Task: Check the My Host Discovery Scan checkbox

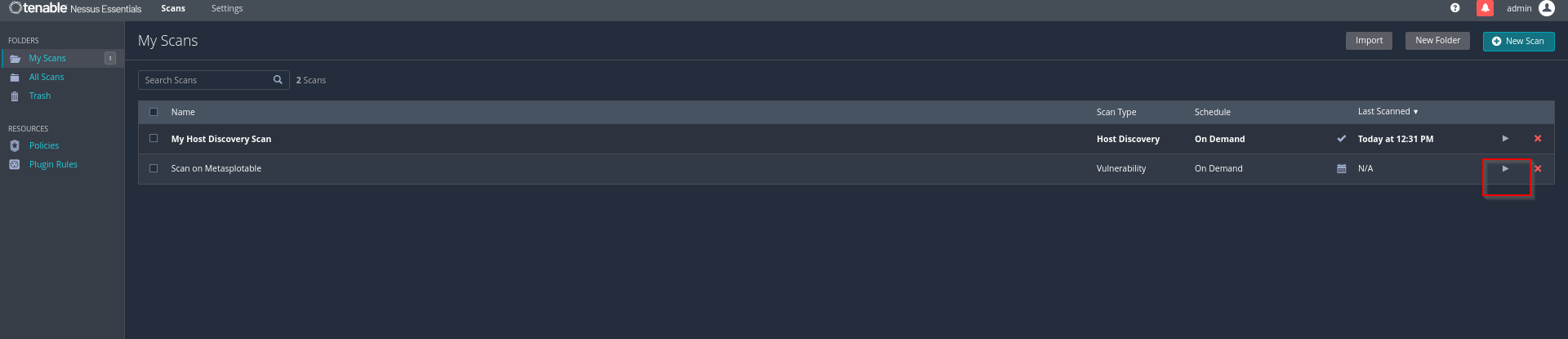Action: point(154,139)
